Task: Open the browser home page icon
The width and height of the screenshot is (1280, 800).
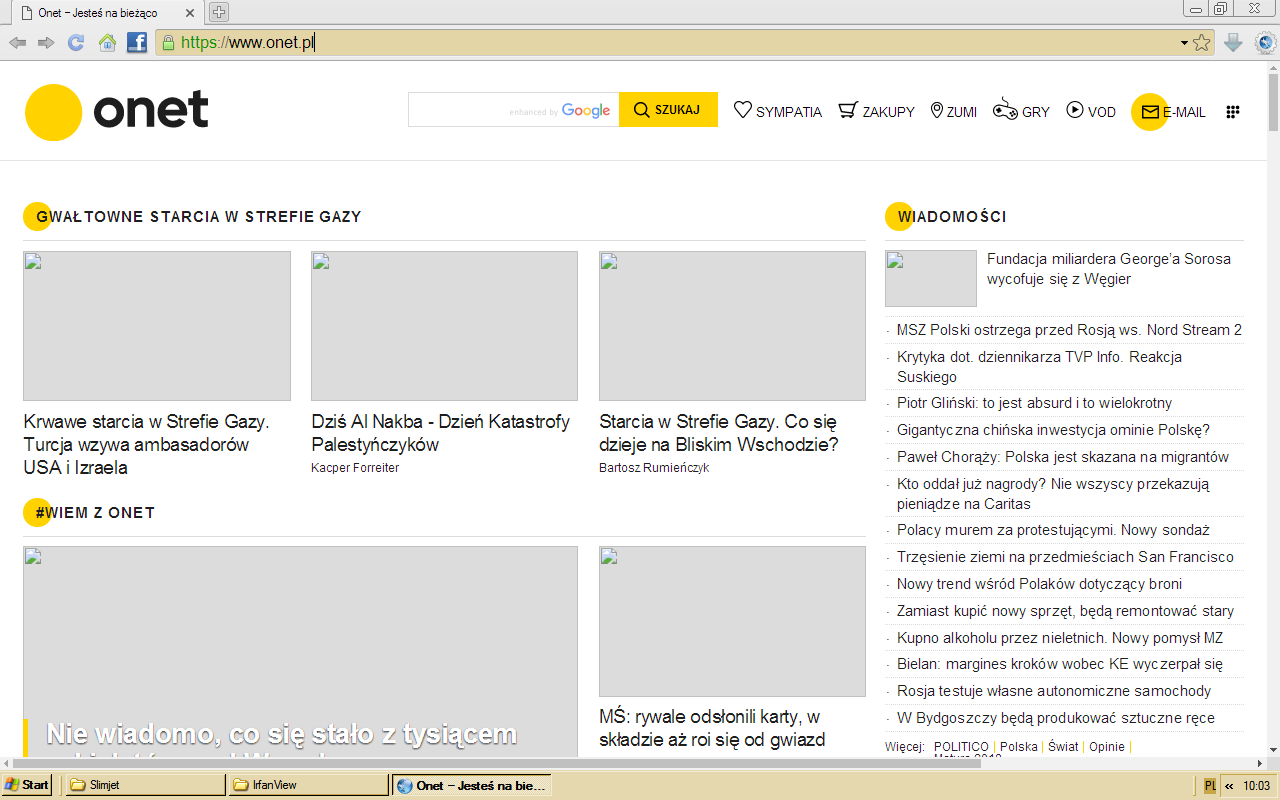Action: [107, 43]
